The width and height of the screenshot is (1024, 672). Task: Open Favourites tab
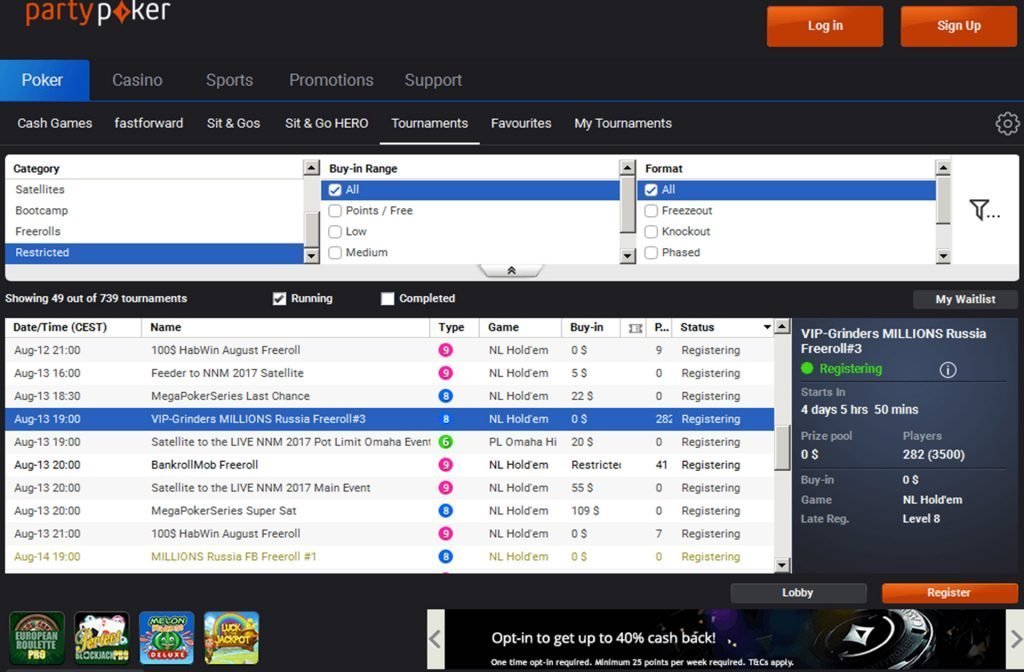[x=521, y=123]
